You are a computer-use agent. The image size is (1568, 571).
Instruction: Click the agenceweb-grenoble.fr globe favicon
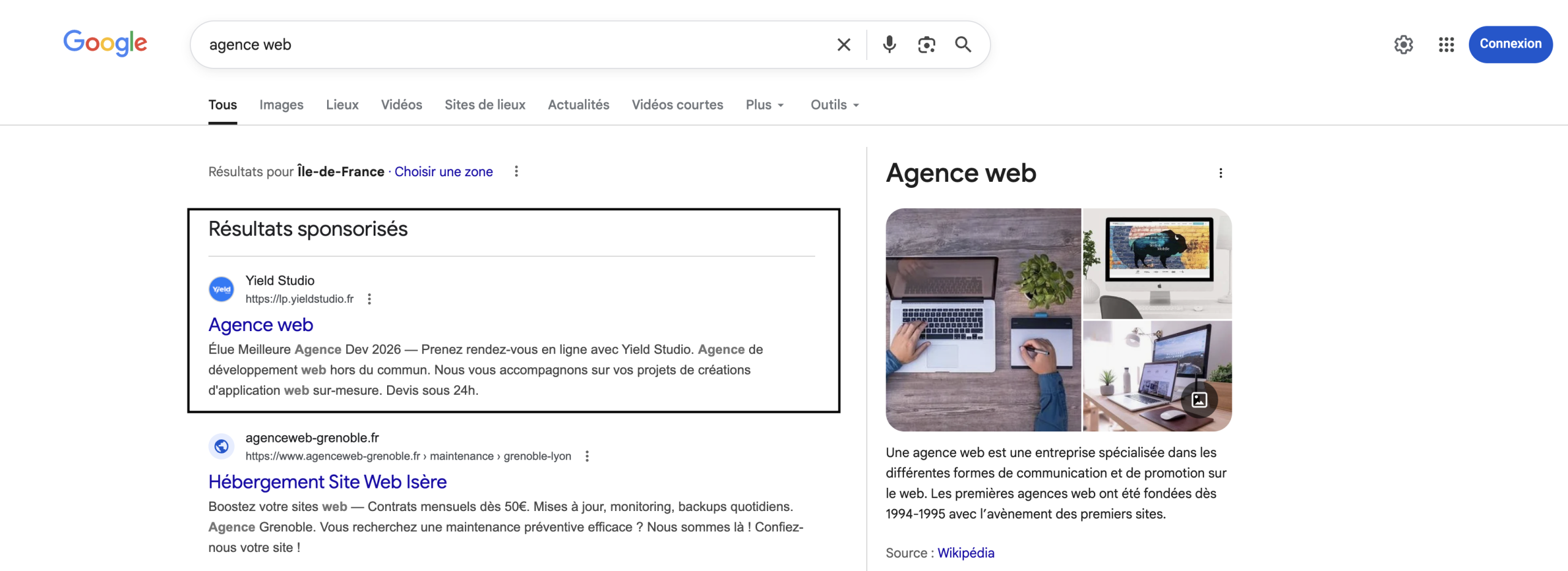pyautogui.click(x=222, y=446)
